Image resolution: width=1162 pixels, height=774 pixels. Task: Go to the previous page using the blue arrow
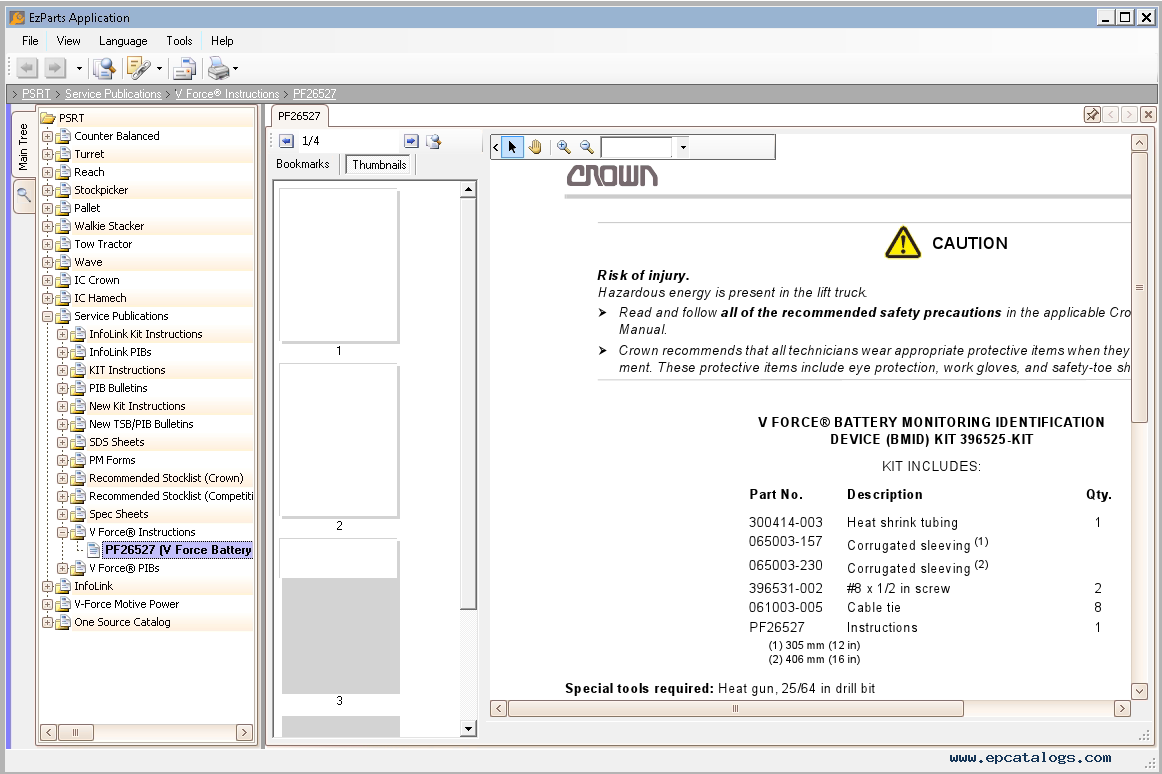pyautogui.click(x=286, y=141)
